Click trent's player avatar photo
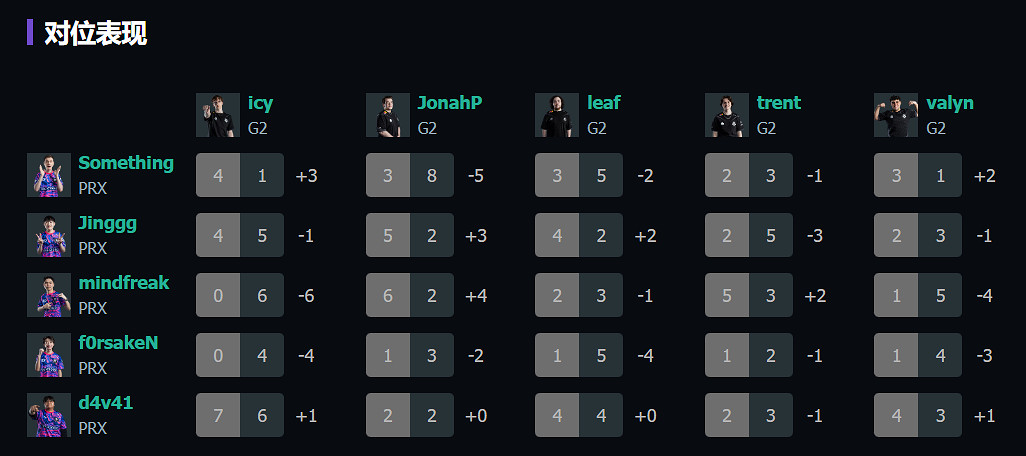 727,115
